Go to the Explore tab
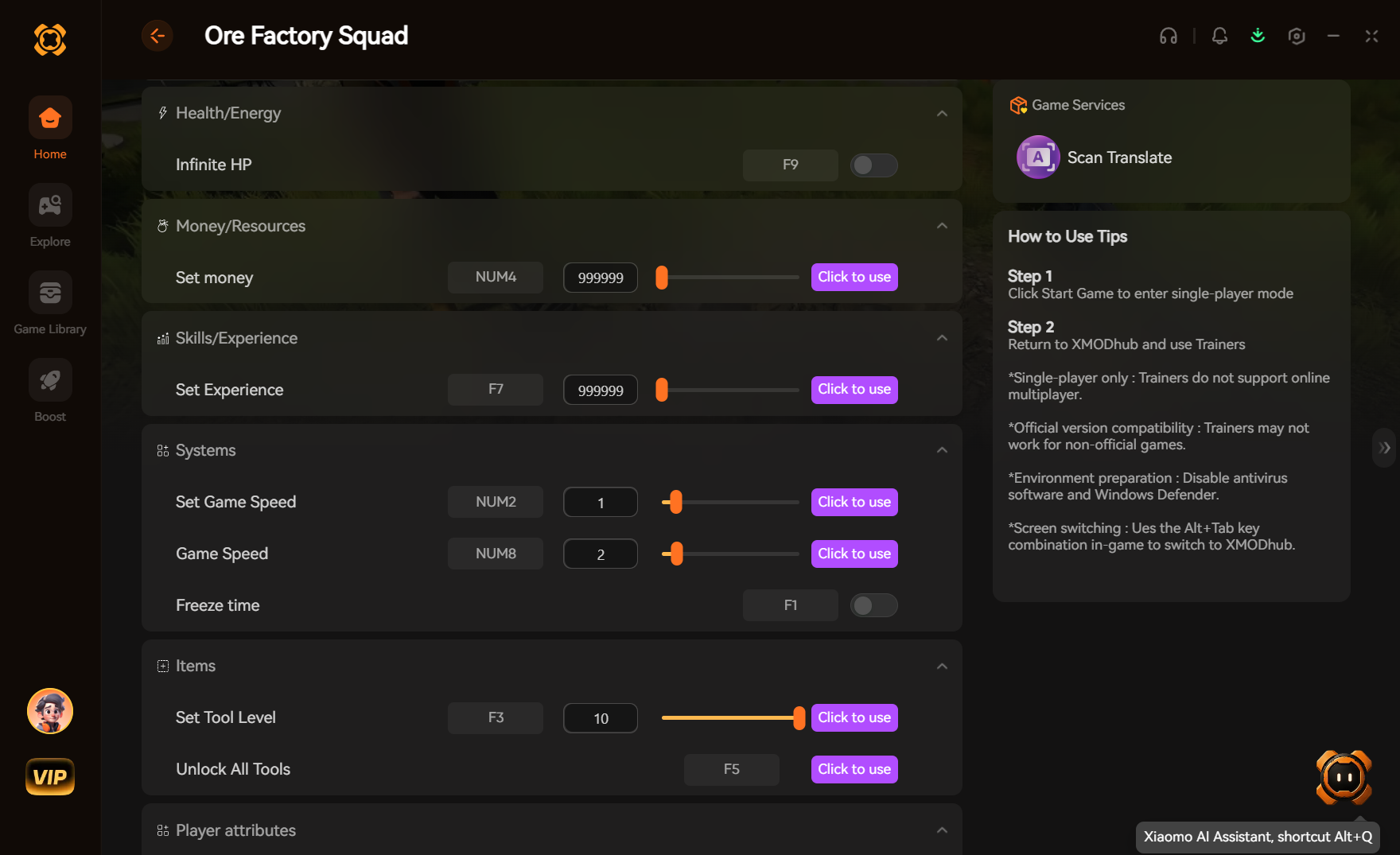 (x=50, y=216)
